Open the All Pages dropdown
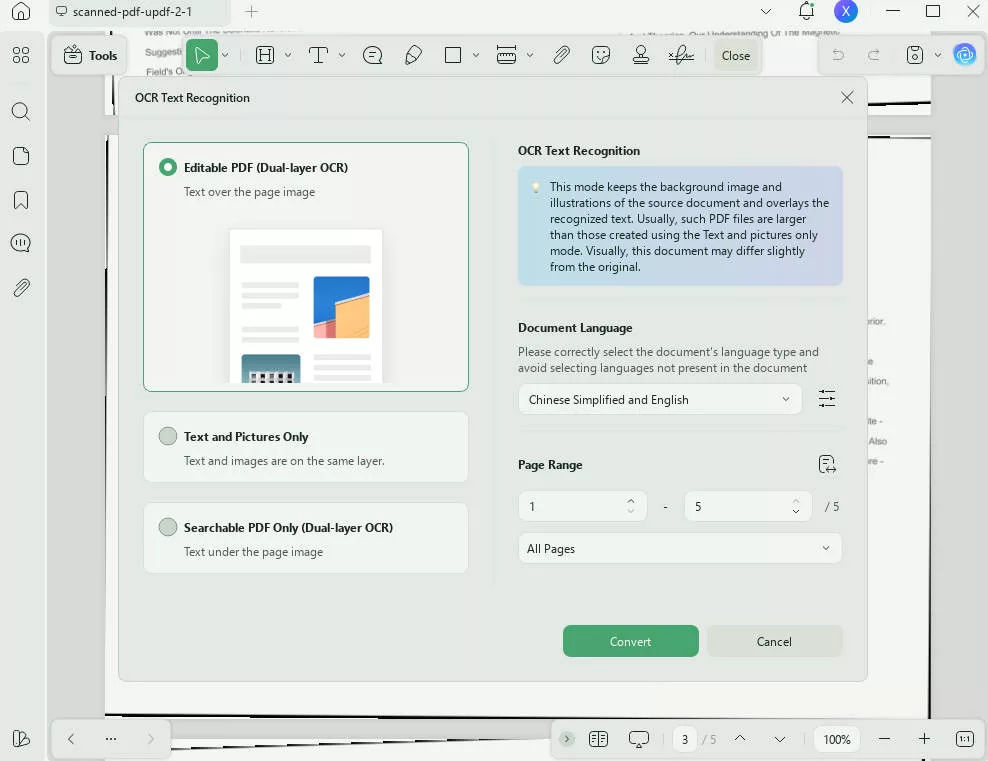This screenshot has width=988, height=761. click(679, 549)
